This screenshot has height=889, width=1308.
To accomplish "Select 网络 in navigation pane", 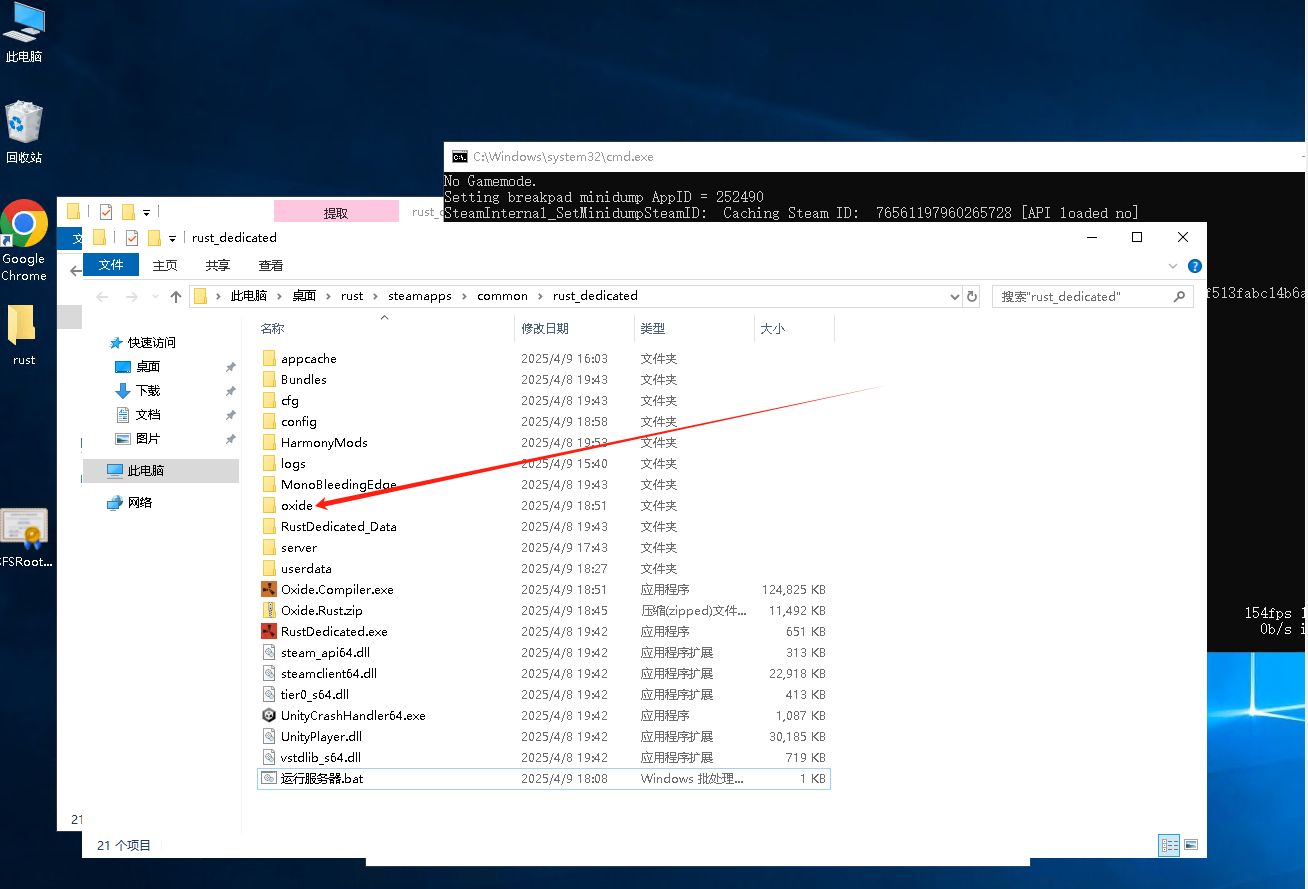I will 140,502.
